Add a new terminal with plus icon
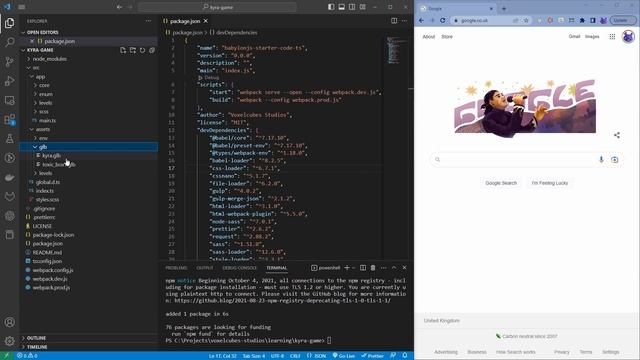 click(x=347, y=268)
